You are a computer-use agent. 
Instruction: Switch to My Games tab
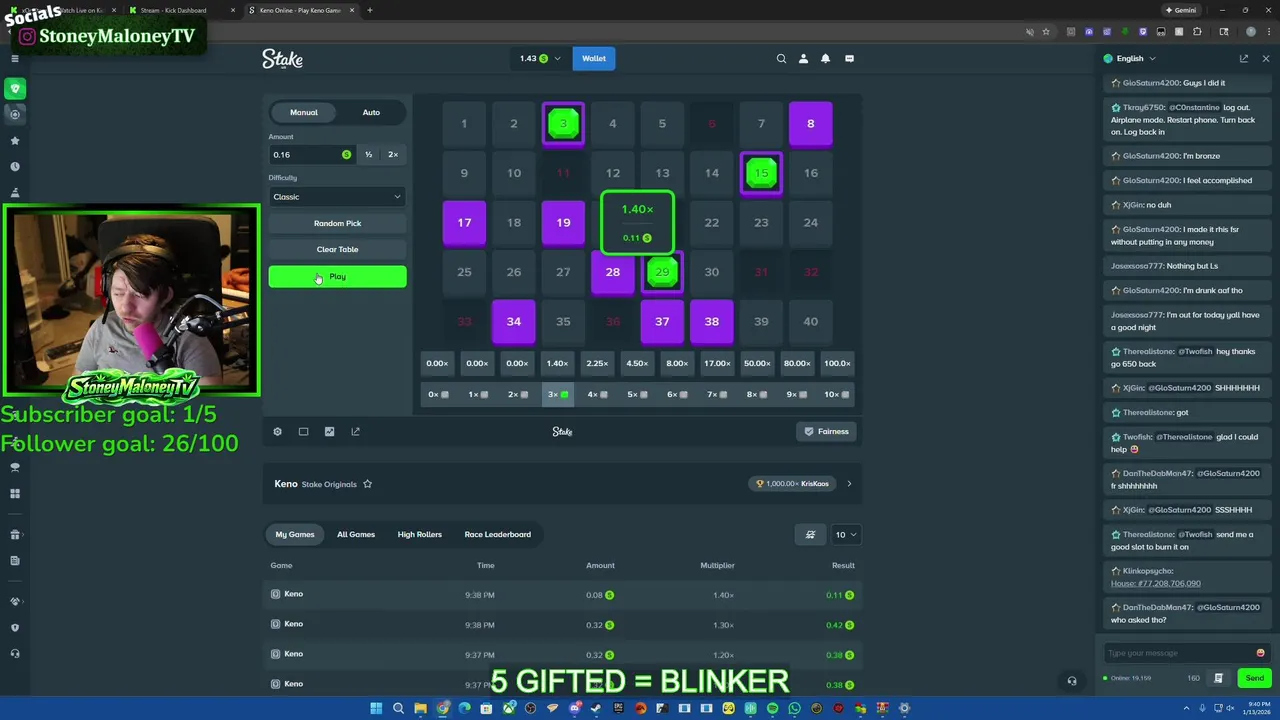(295, 535)
